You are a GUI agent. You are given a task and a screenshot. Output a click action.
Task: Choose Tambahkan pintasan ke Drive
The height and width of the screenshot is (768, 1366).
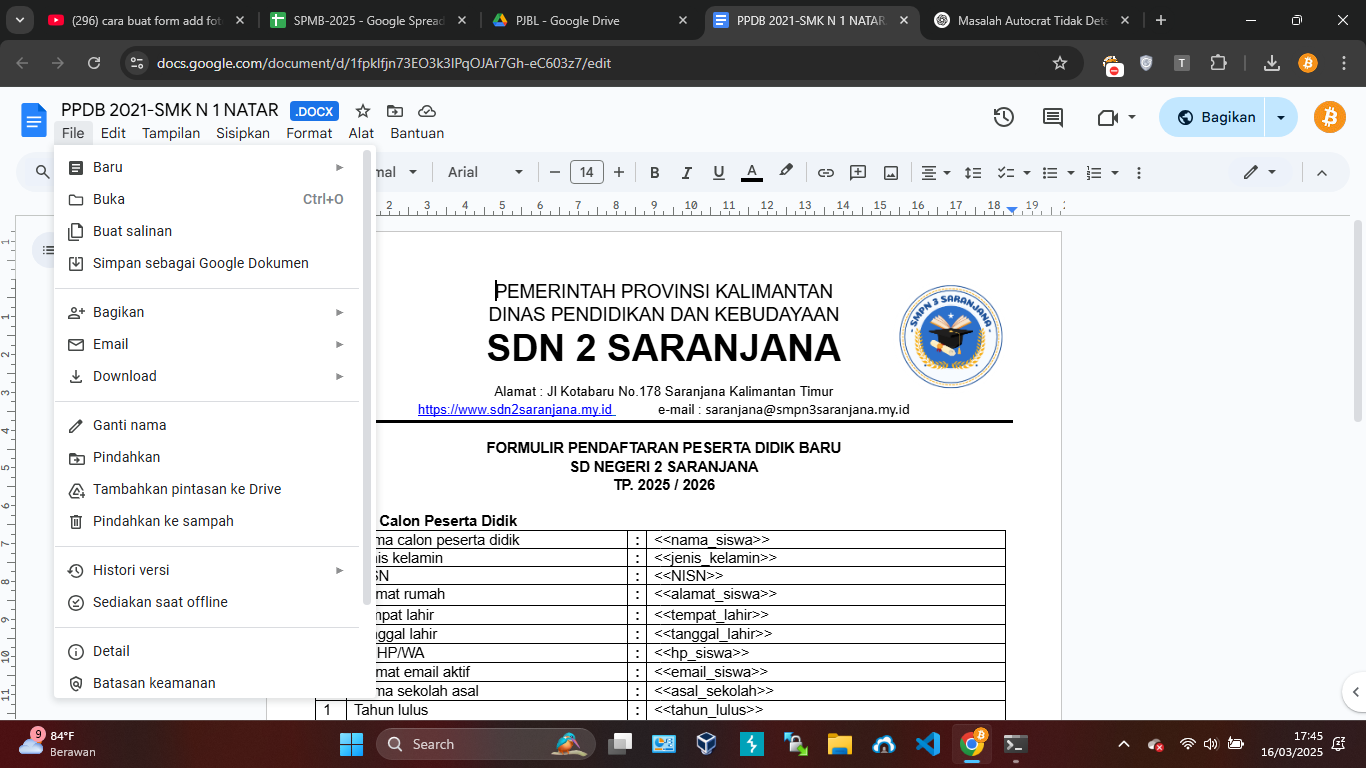[x=207, y=489]
